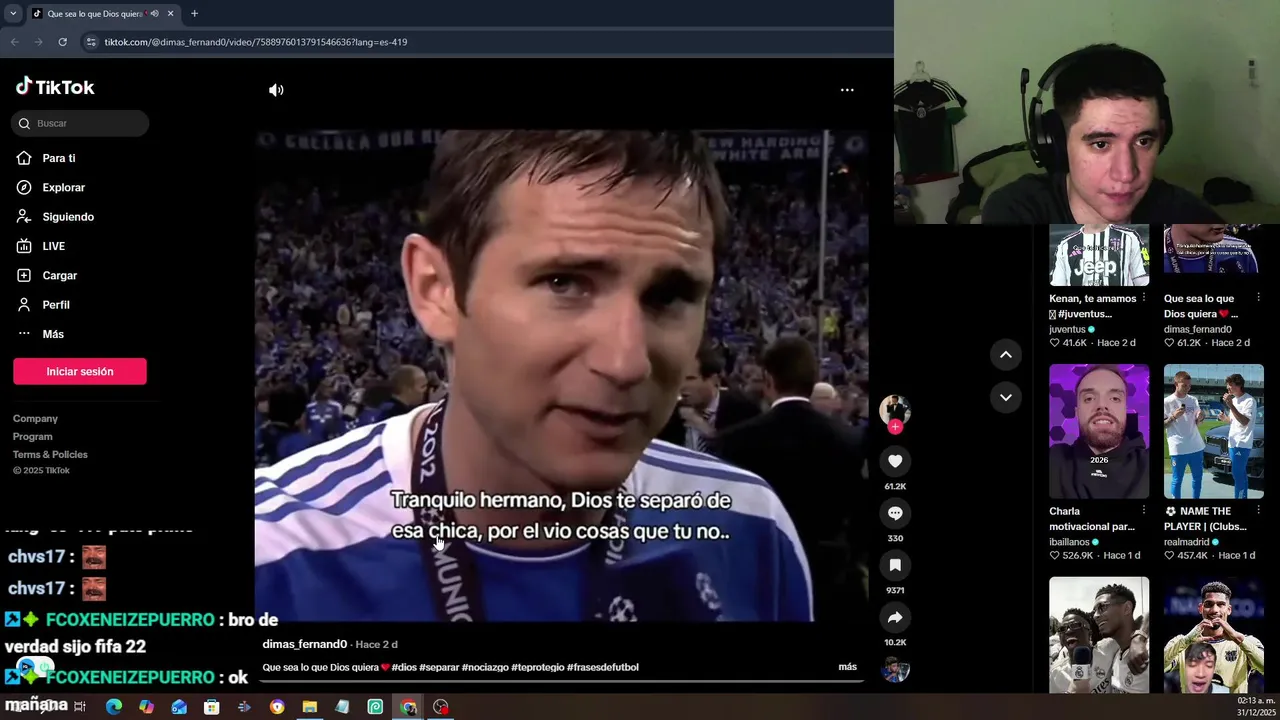This screenshot has height=720, width=1280.
Task: Open the creator's avatar beside the video
Action: coord(895,409)
